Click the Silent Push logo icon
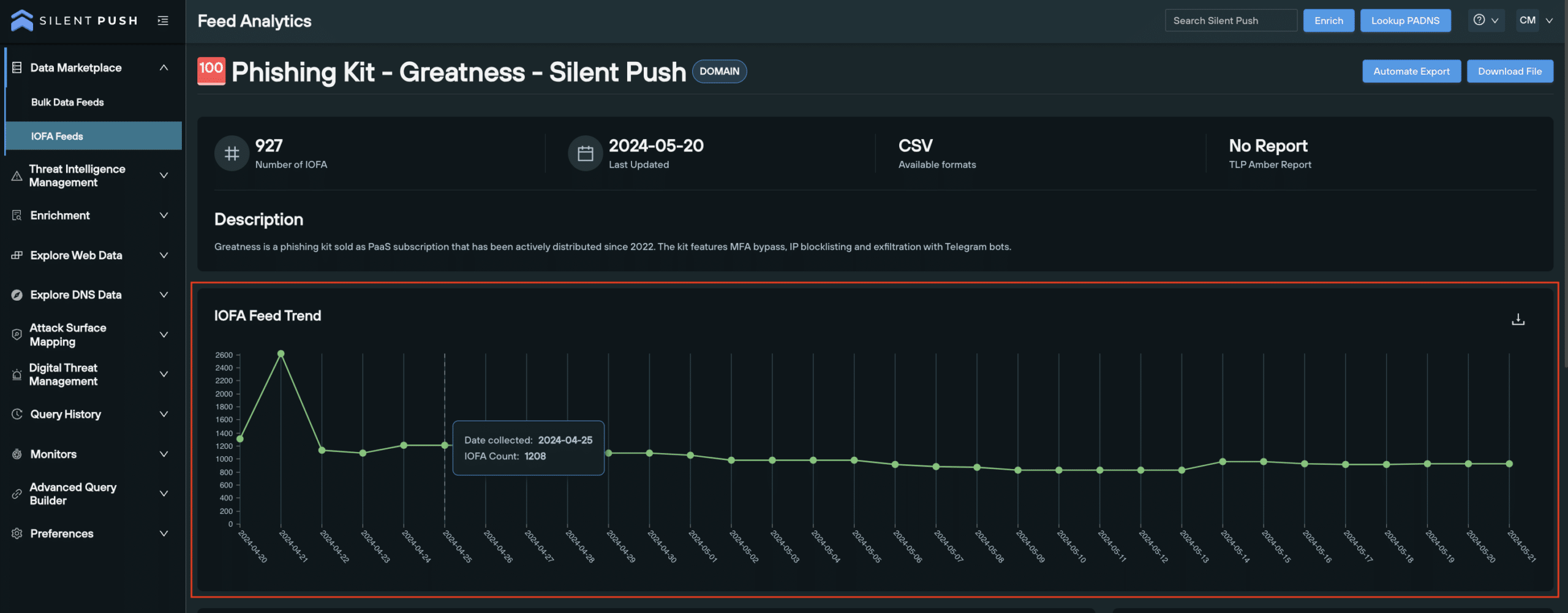The width and height of the screenshot is (1568, 613). [x=22, y=20]
